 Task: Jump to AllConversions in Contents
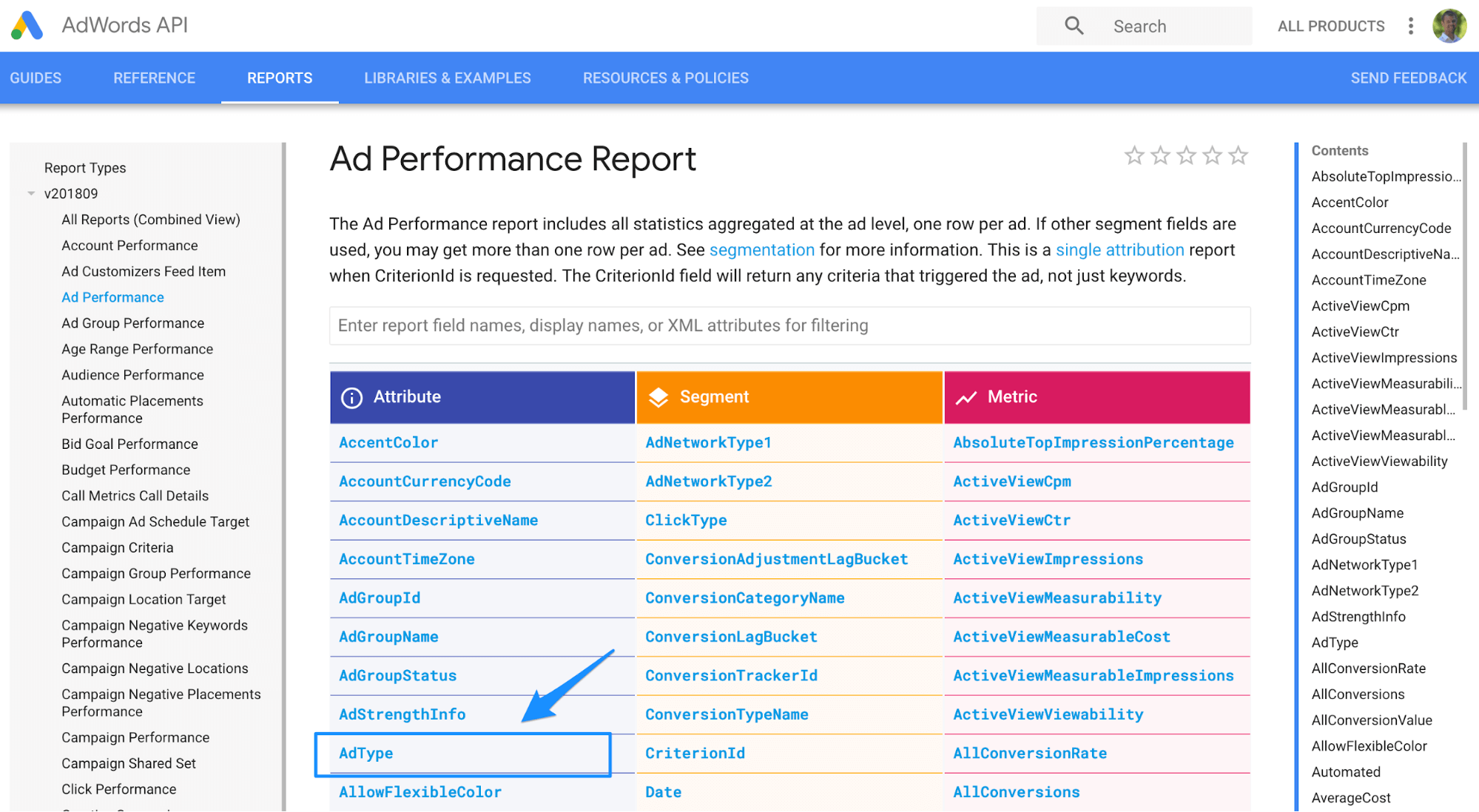click(1358, 694)
